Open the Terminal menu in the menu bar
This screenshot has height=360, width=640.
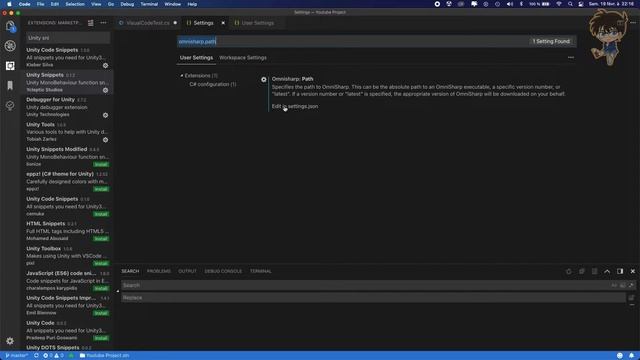(149, 4)
